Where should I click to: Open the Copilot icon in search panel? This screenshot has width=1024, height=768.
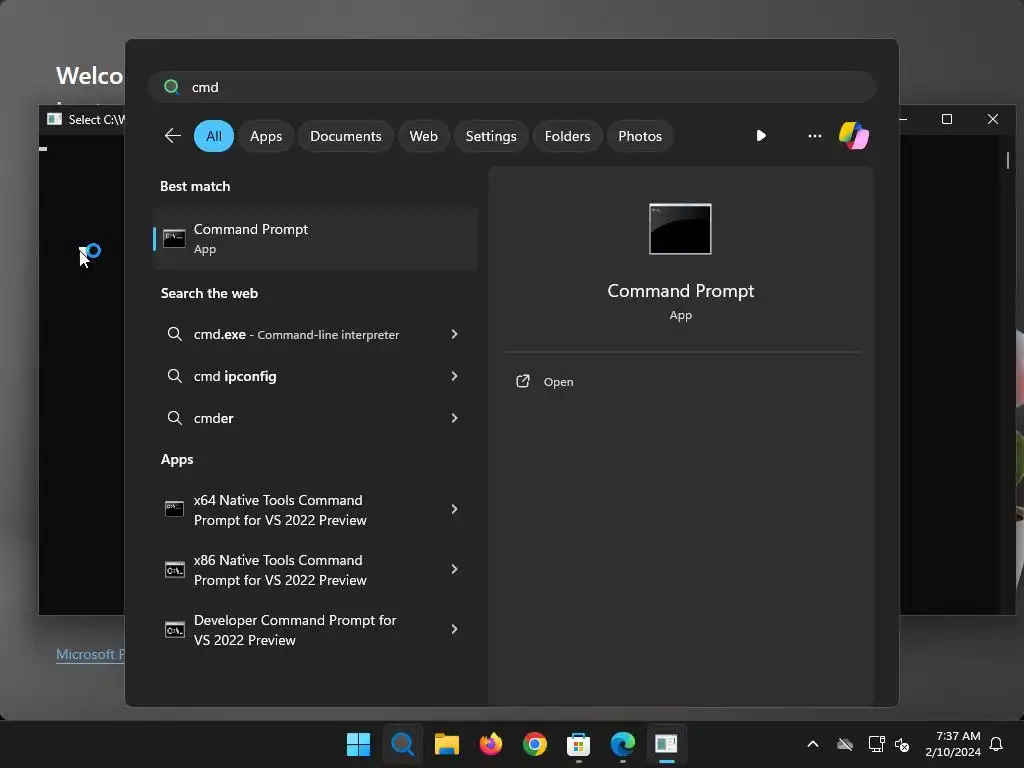point(854,136)
